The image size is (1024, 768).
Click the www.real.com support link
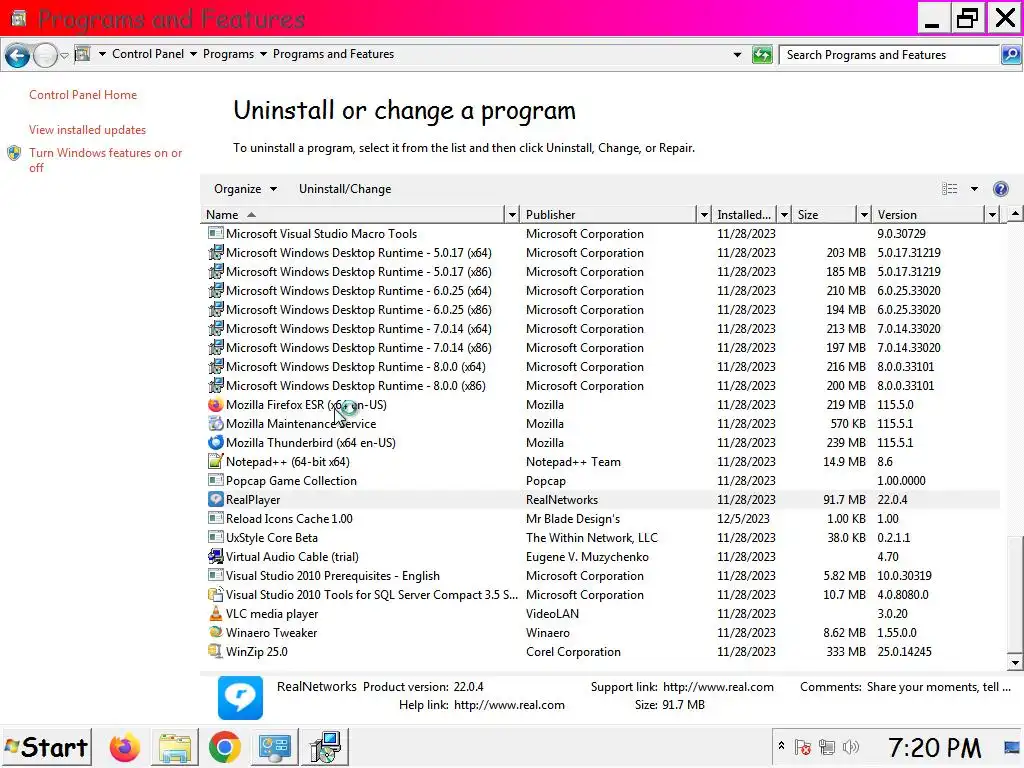718,687
